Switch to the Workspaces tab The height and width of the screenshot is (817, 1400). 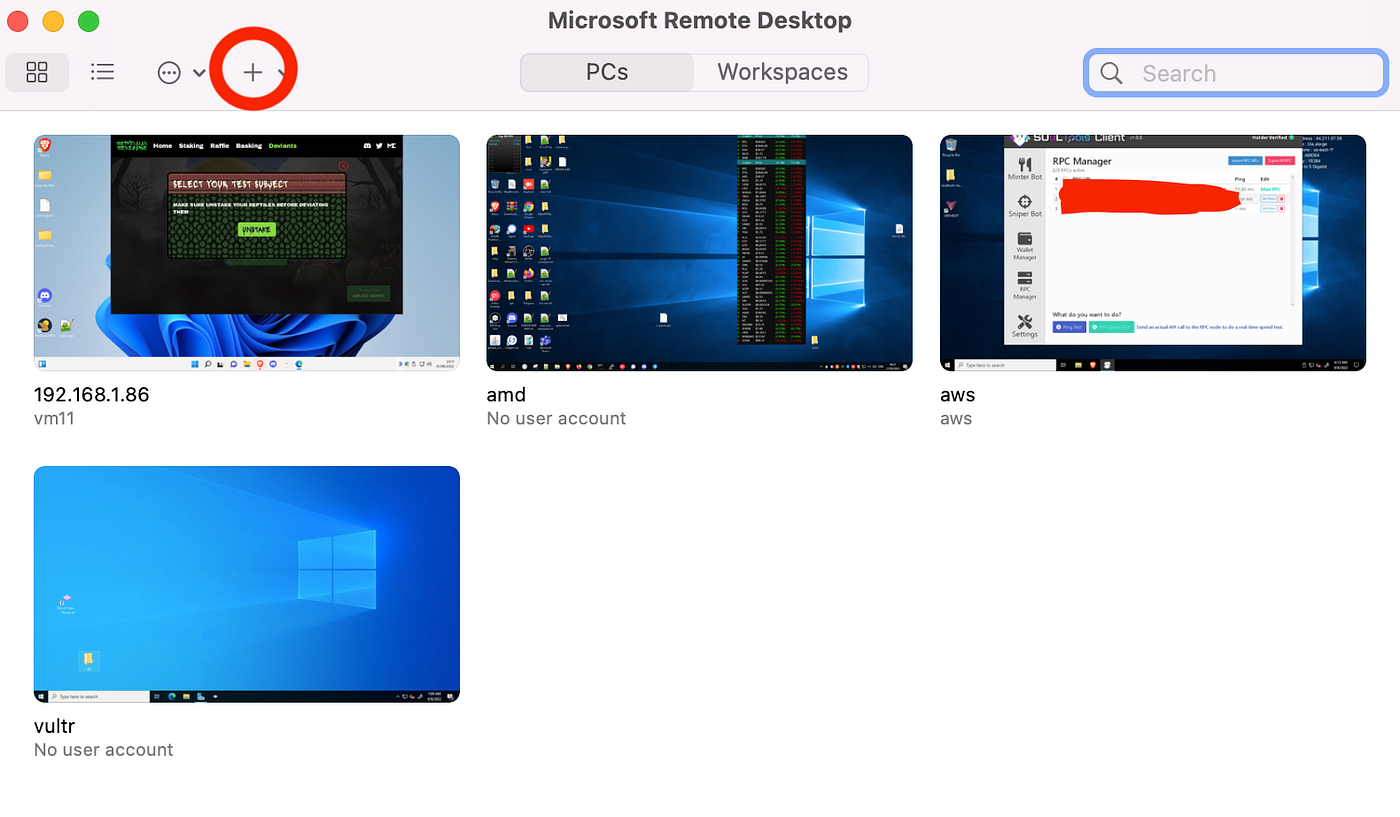tap(782, 72)
